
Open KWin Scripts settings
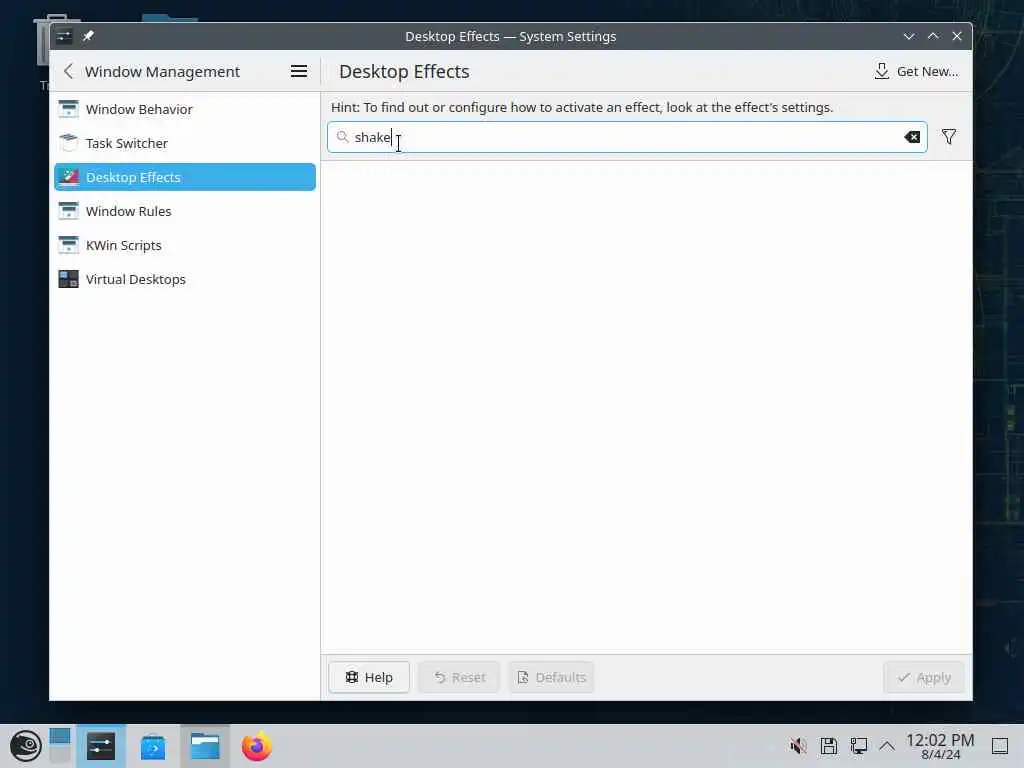(185, 245)
